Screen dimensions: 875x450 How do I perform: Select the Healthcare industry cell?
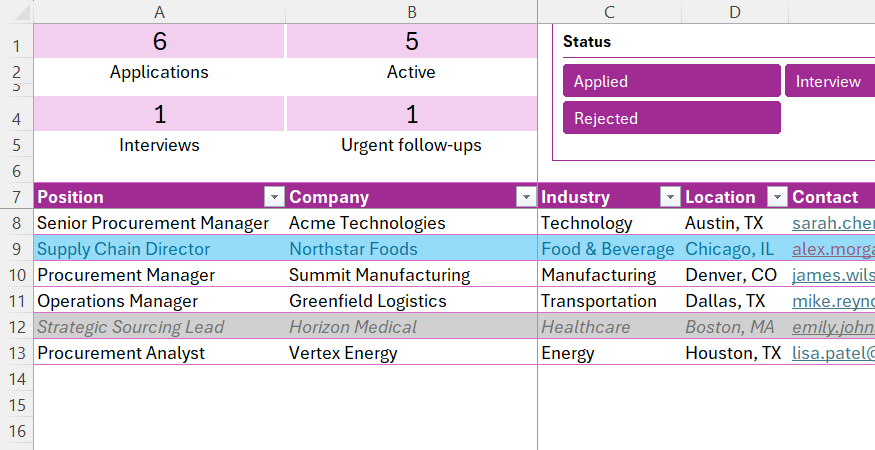pos(610,327)
